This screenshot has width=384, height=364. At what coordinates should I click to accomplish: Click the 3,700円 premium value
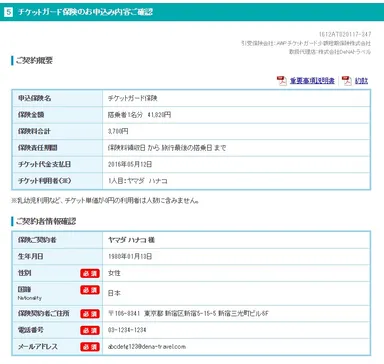click(118, 131)
